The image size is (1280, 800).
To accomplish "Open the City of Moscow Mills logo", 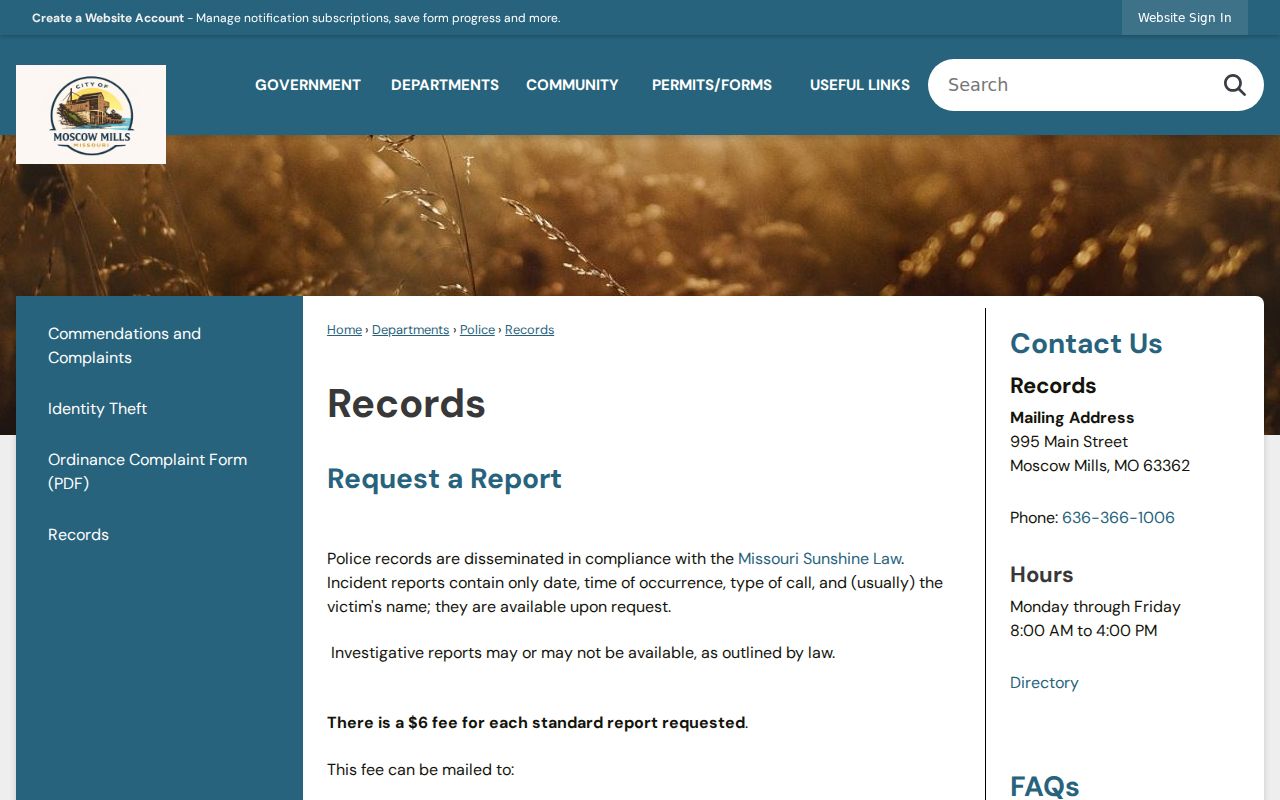I will tap(91, 114).
